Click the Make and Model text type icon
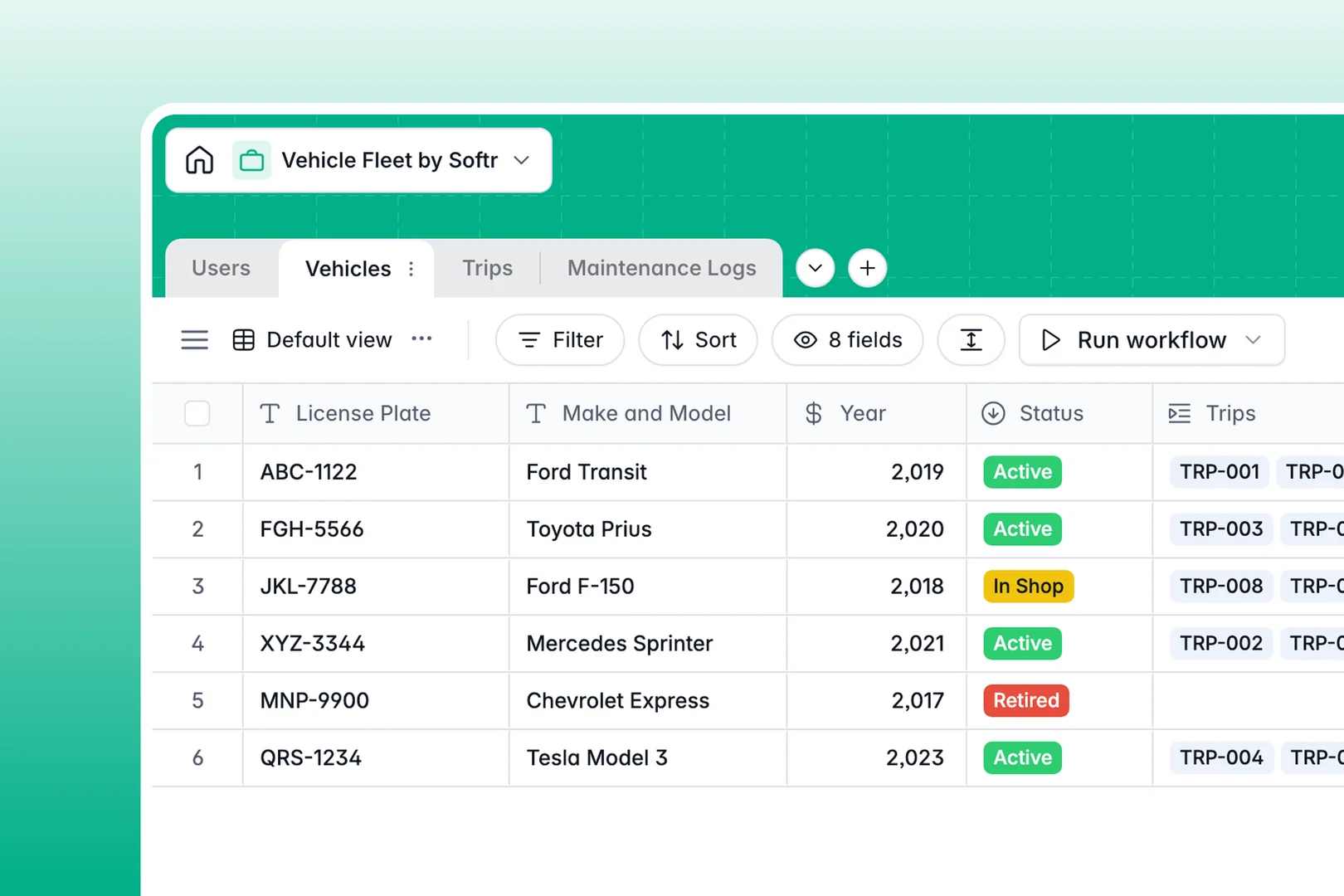This screenshot has width=1344, height=896. 536,413
